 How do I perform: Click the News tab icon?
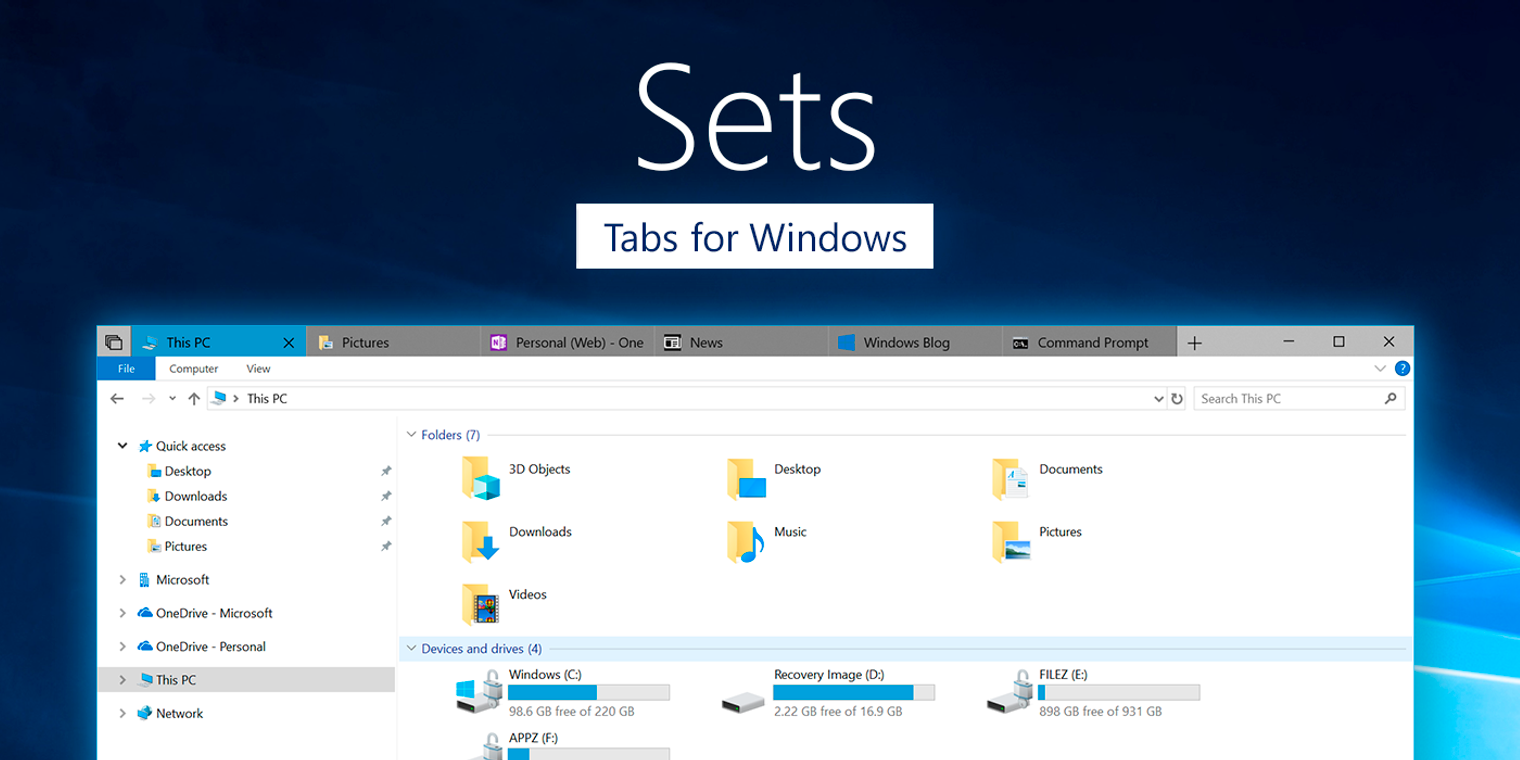pos(672,342)
